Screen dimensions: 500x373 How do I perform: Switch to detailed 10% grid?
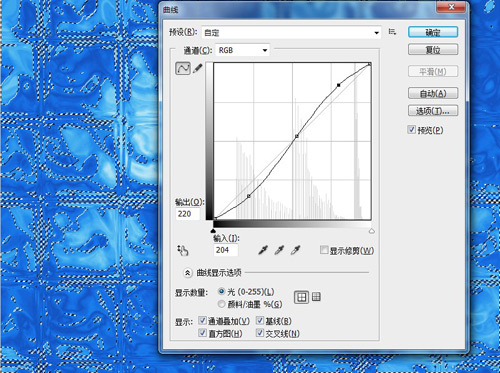click(x=316, y=297)
